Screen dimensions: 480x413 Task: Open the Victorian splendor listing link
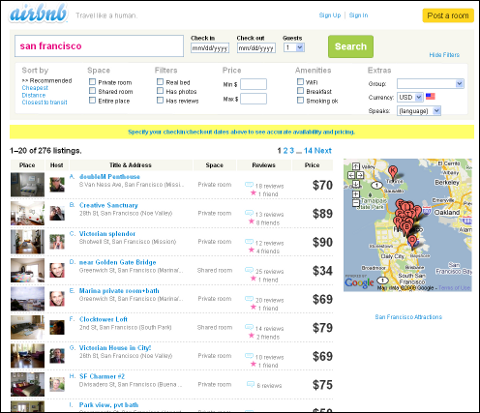107,234
